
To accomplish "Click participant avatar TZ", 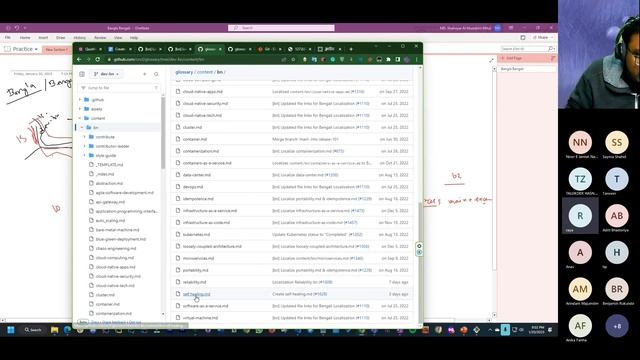I will pyautogui.click(x=580, y=179).
